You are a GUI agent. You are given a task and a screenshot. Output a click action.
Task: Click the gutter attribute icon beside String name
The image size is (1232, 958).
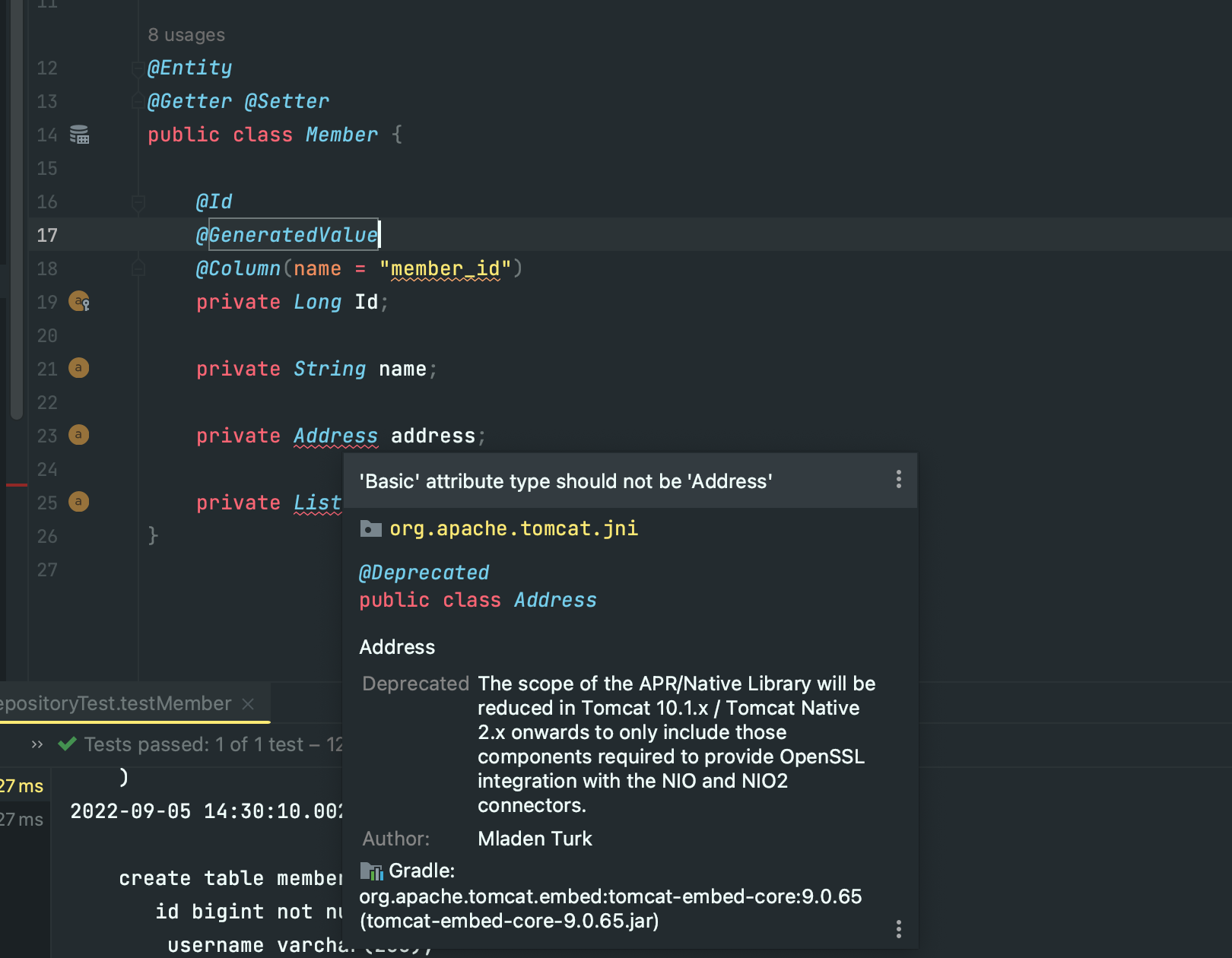pyautogui.click(x=79, y=368)
